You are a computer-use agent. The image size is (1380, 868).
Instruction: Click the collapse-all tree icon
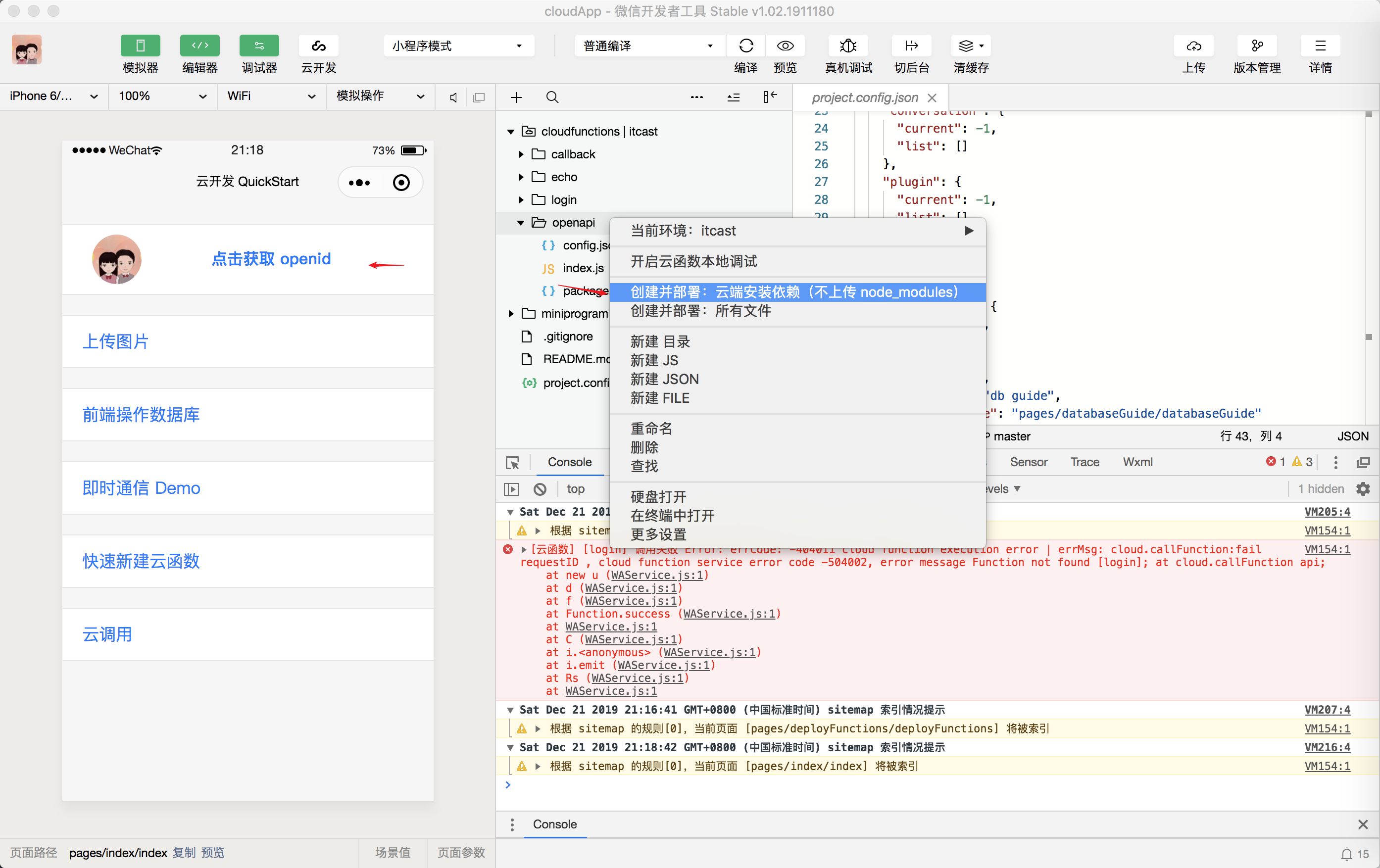[734, 97]
